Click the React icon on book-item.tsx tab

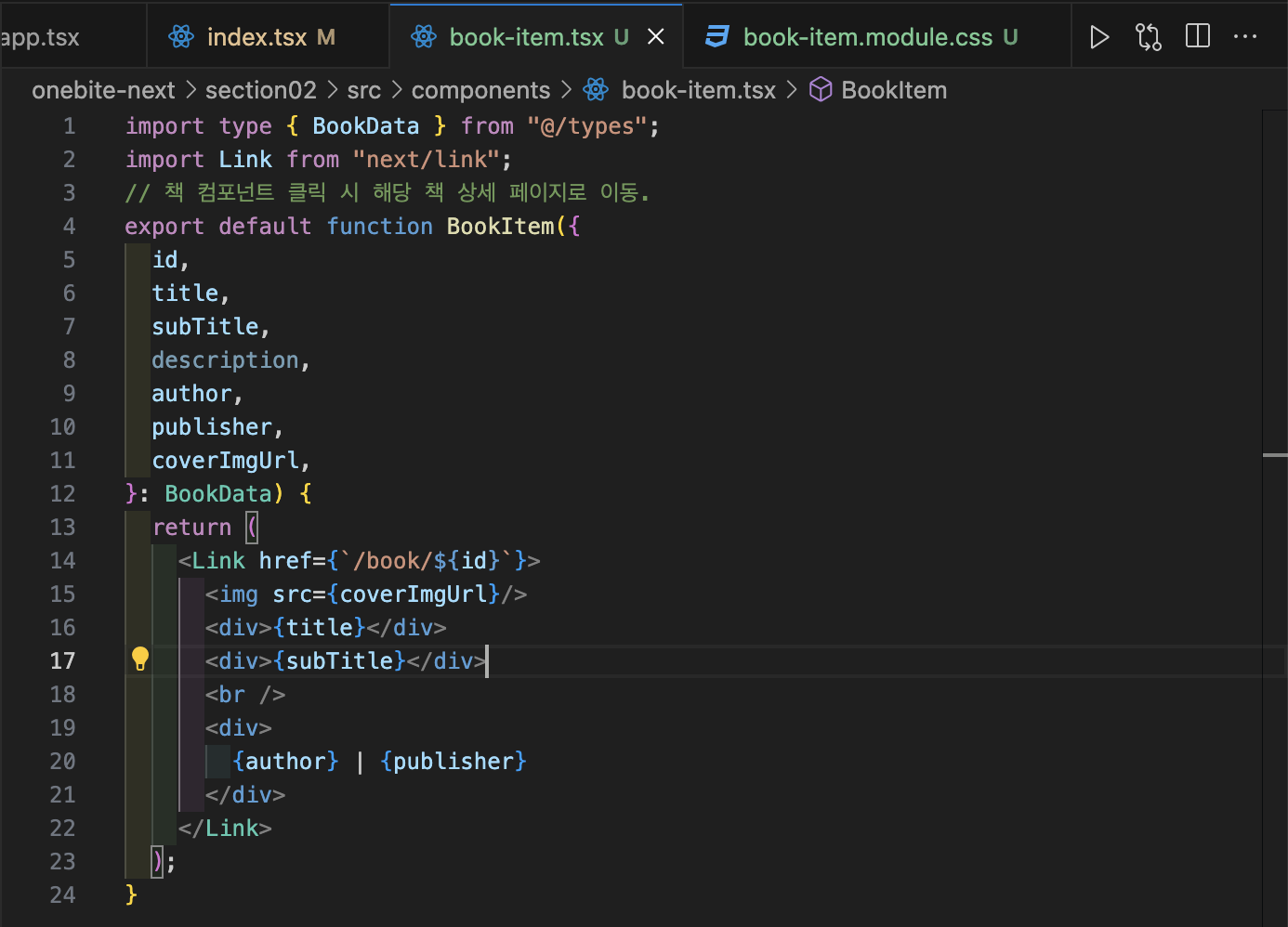click(424, 37)
